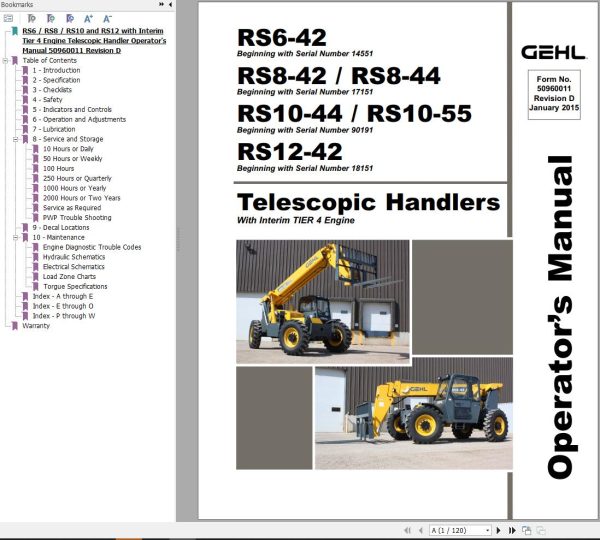Click the blue-purple bookmark tool icon left of A+
Image resolution: width=600 pixels, height=540 pixels.
70,18
